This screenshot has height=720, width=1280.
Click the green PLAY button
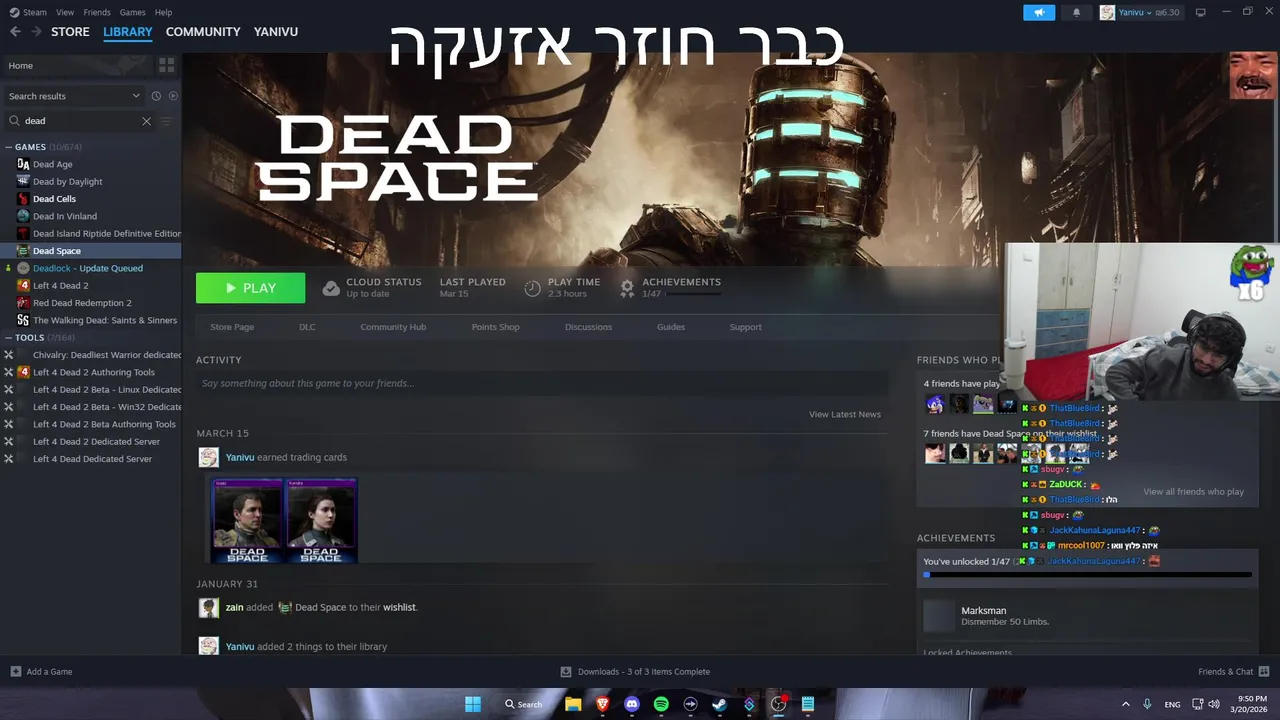[250, 288]
